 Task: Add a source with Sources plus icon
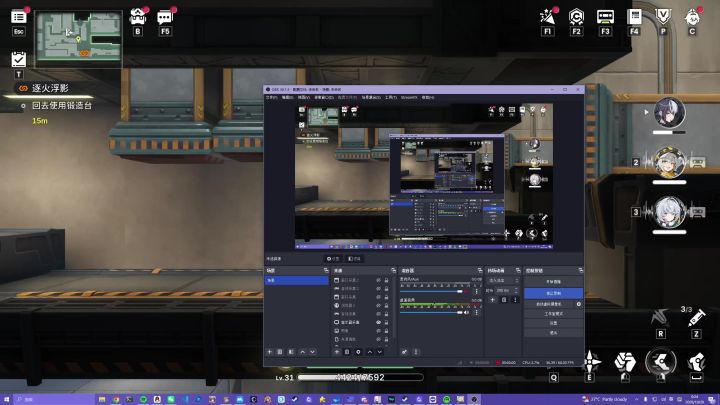[x=337, y=352]
